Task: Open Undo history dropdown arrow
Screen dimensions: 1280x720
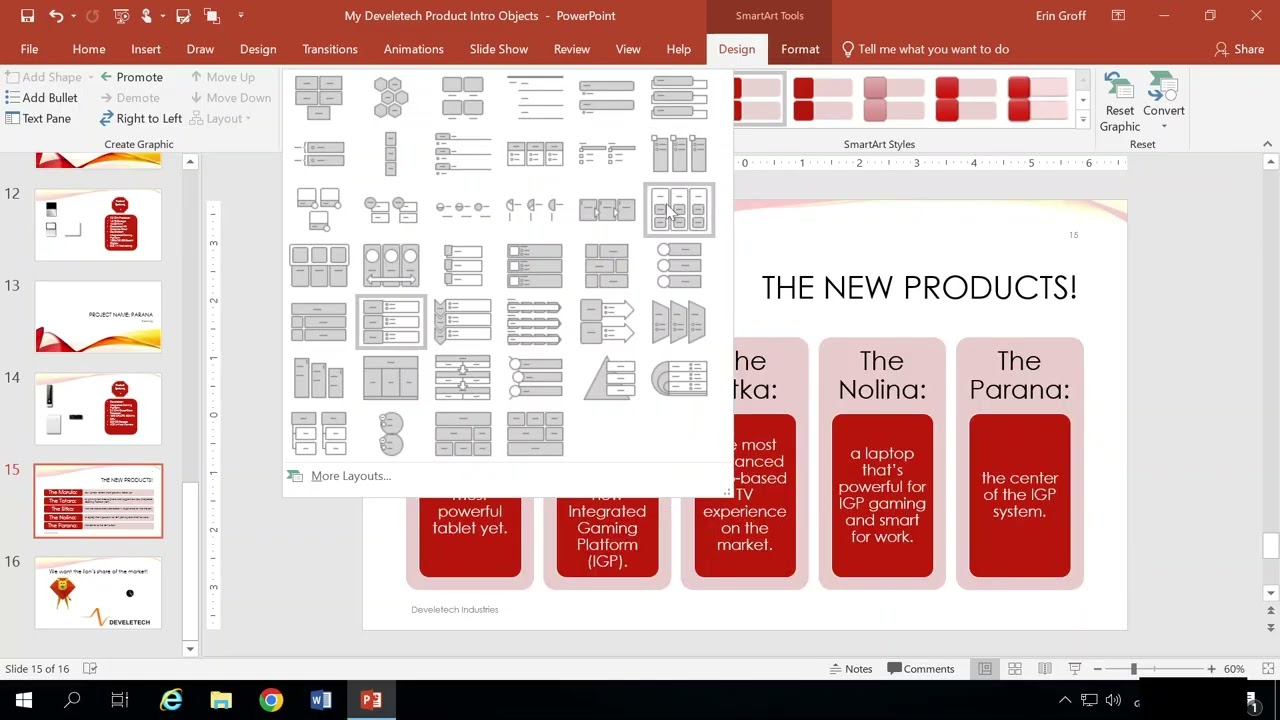Action: [74, 16]
